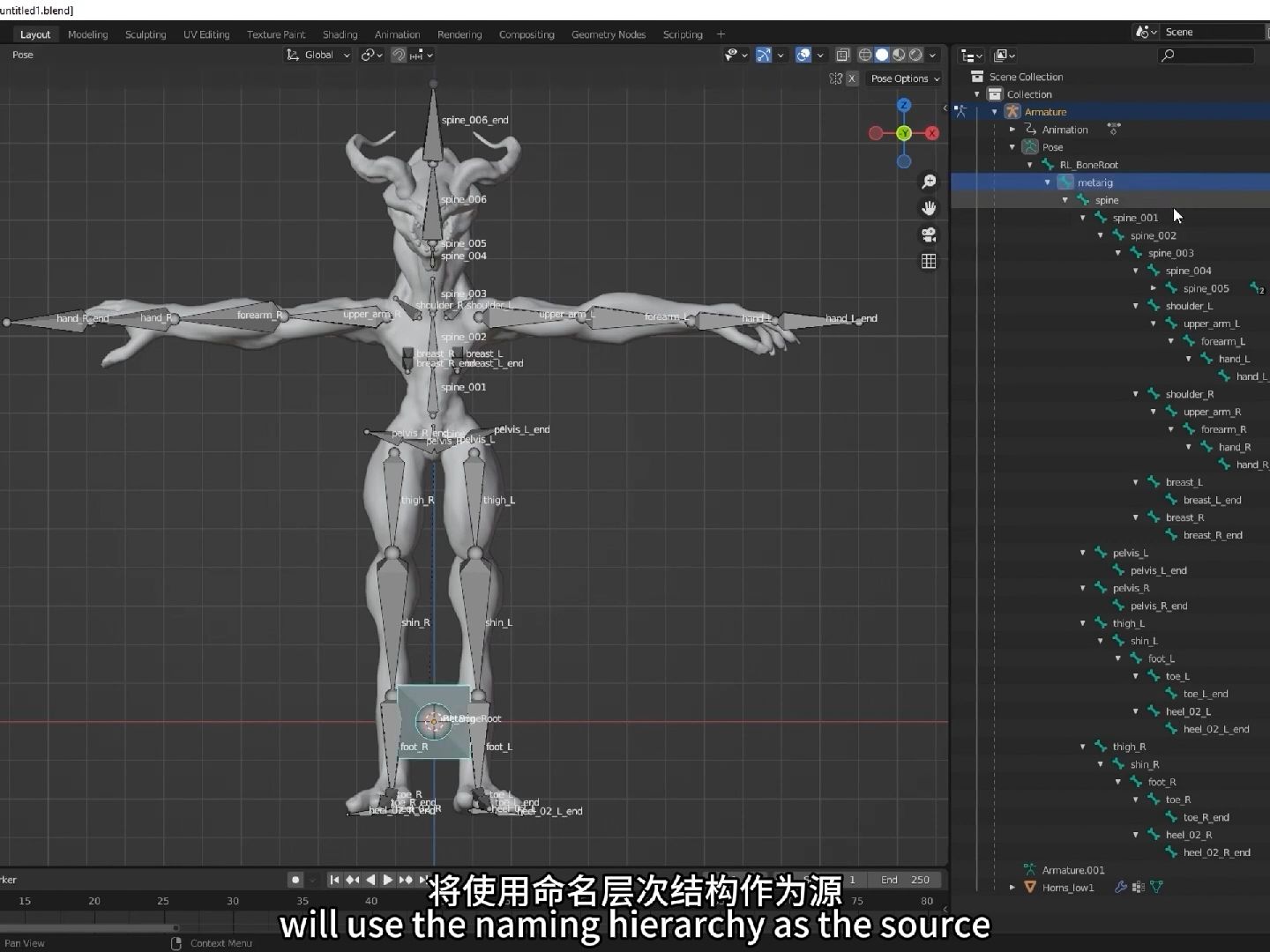Toggle X-ray view mode
1270x952 pixels.
point(842,55)
